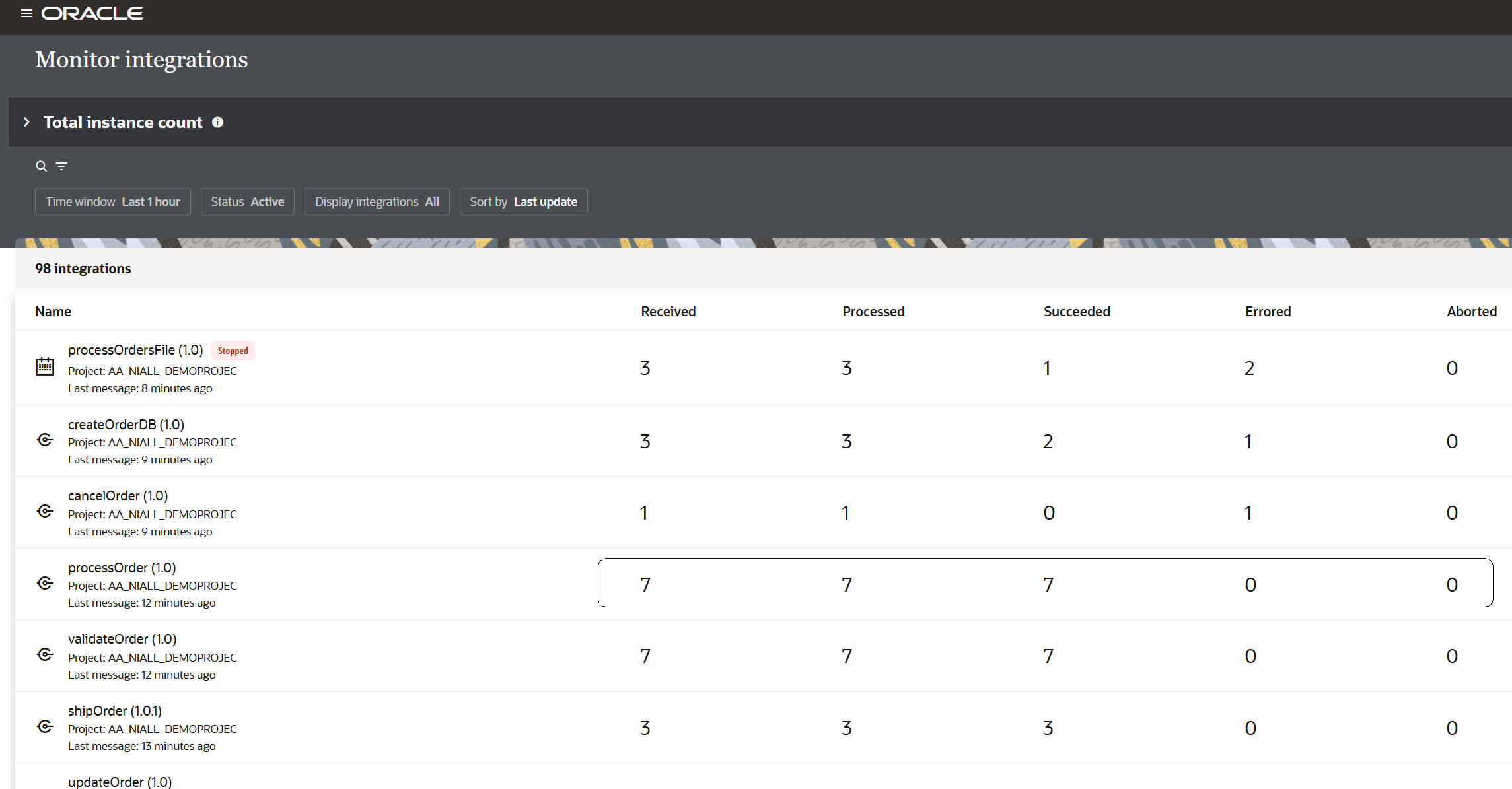The image size is (1512, 789).
Task: Change the Sort by Last update option
Action: coord(523,201)
